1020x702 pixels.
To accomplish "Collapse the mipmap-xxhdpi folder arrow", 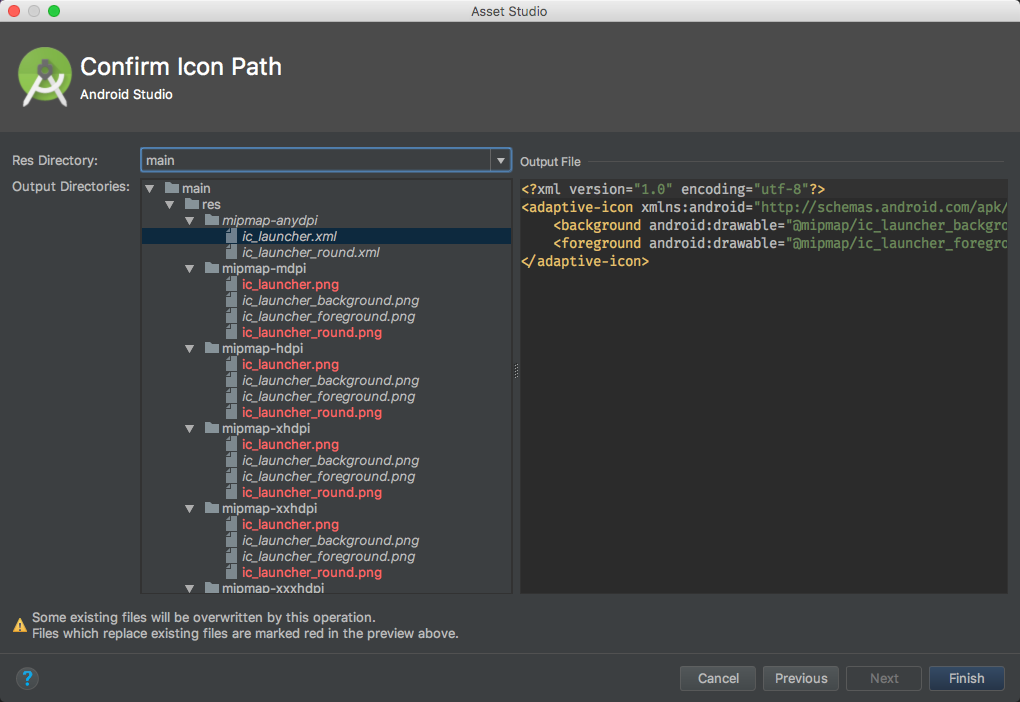I will 190,509.
